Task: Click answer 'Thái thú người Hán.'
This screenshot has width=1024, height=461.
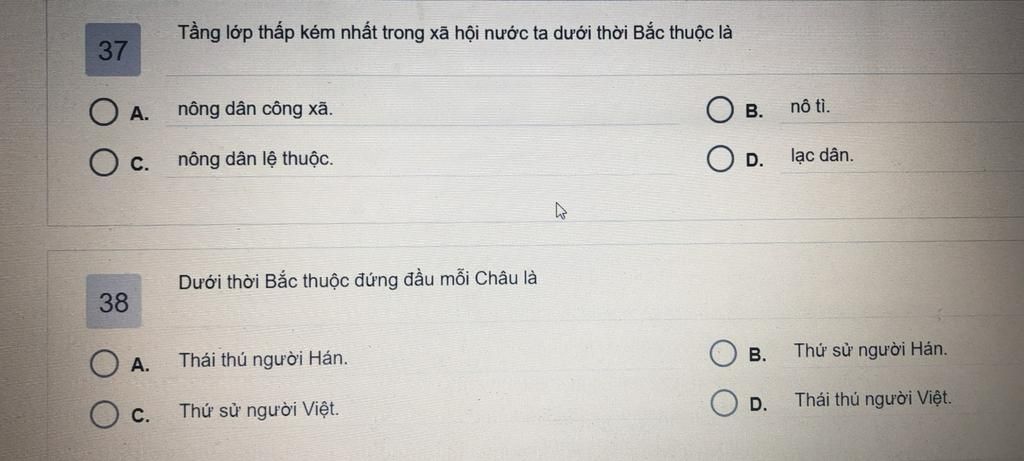Action: (263, 359)
